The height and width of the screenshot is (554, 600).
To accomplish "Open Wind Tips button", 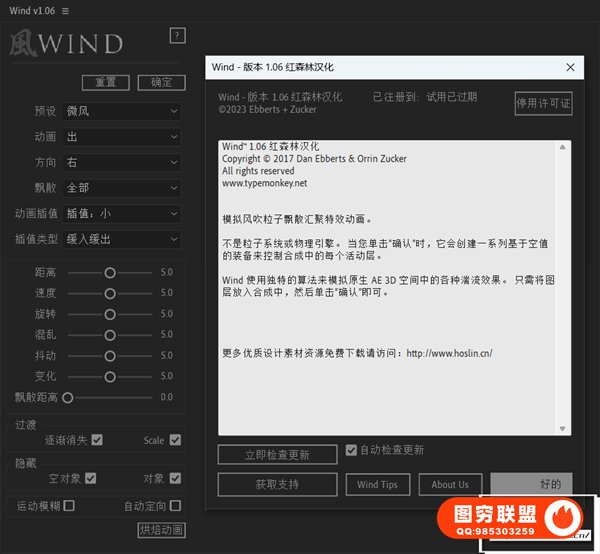I will tap(377, 484).
